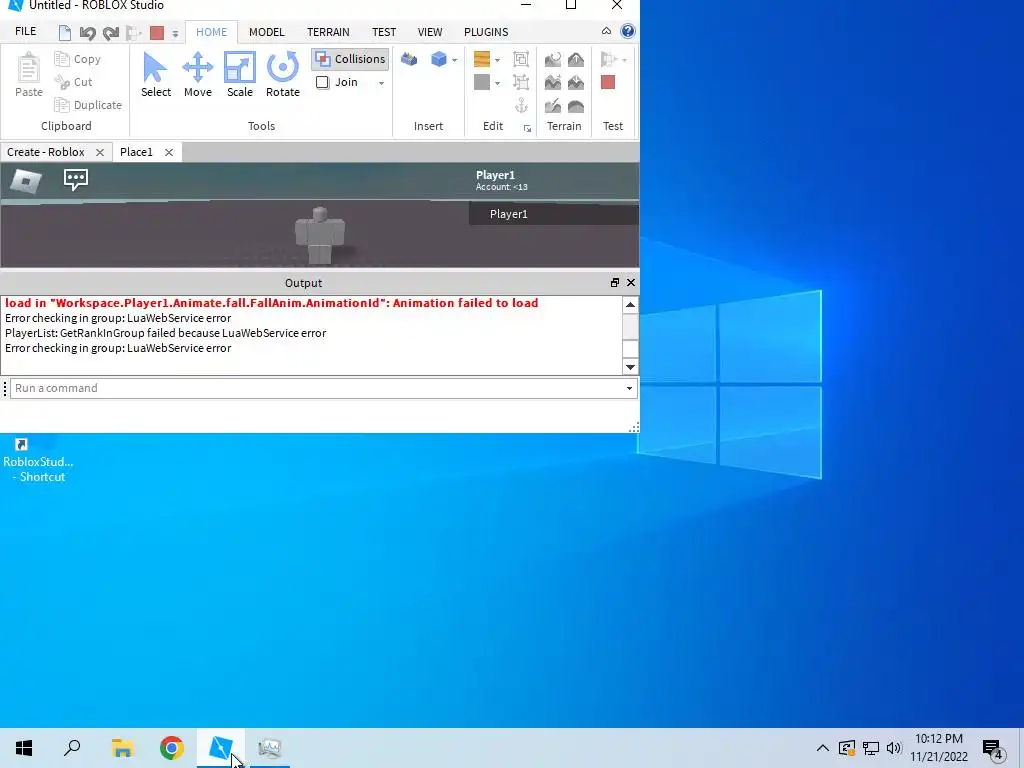The height and width of the screenshot is (768, 1024).
Task: Click the terrain Add icon
Action: pyautogui.click(x=552, y=82)
